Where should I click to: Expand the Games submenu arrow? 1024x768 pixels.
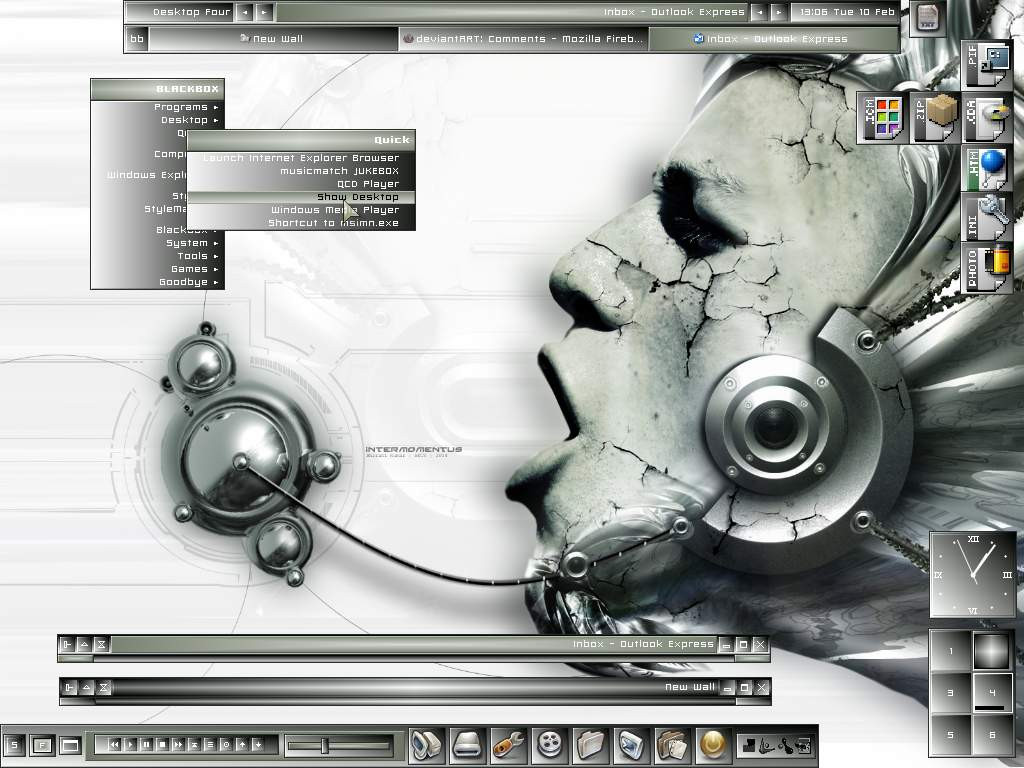(216, 269)
